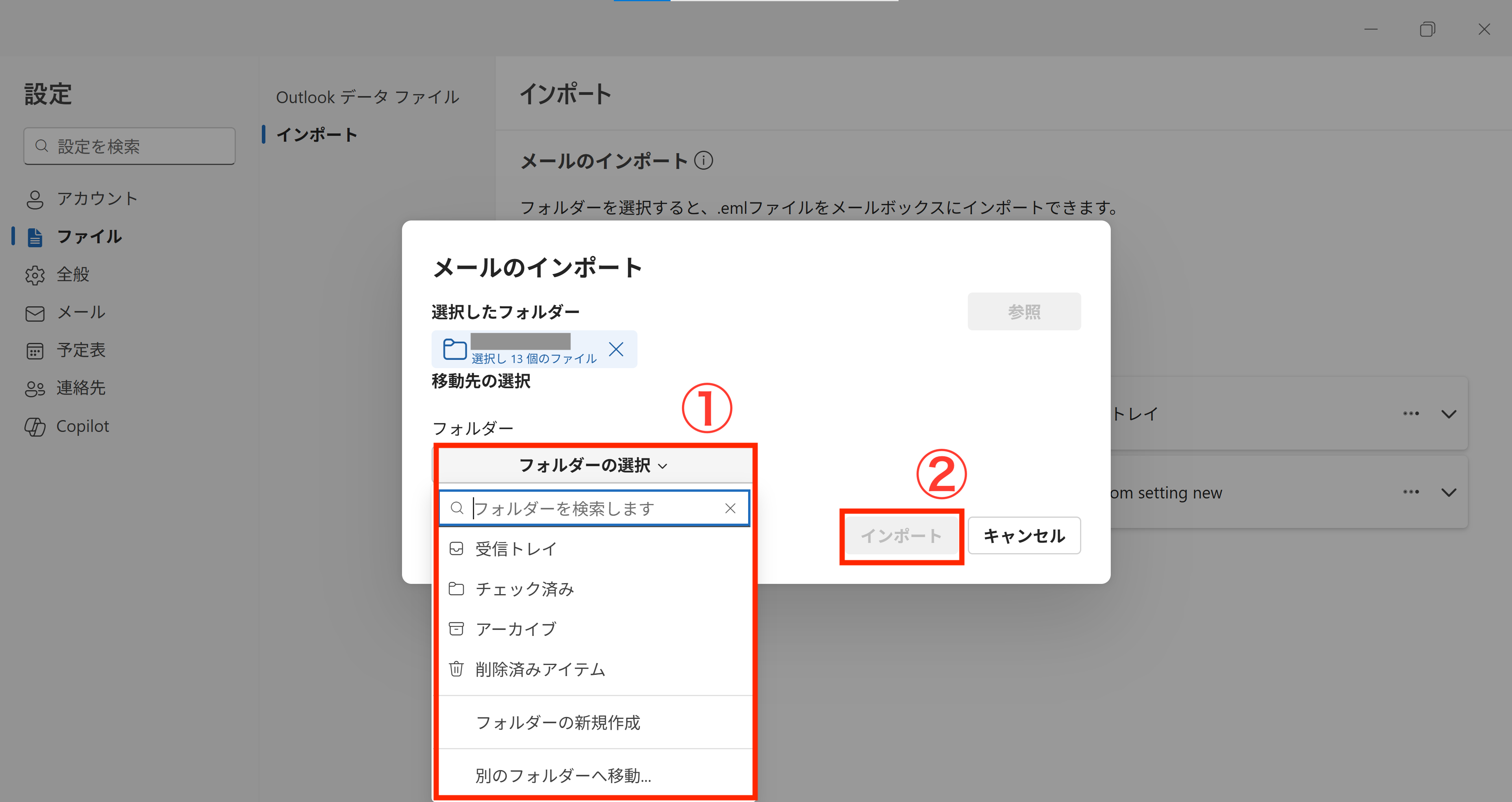Click the calendar icon beside 予定表

coord(35,351)
